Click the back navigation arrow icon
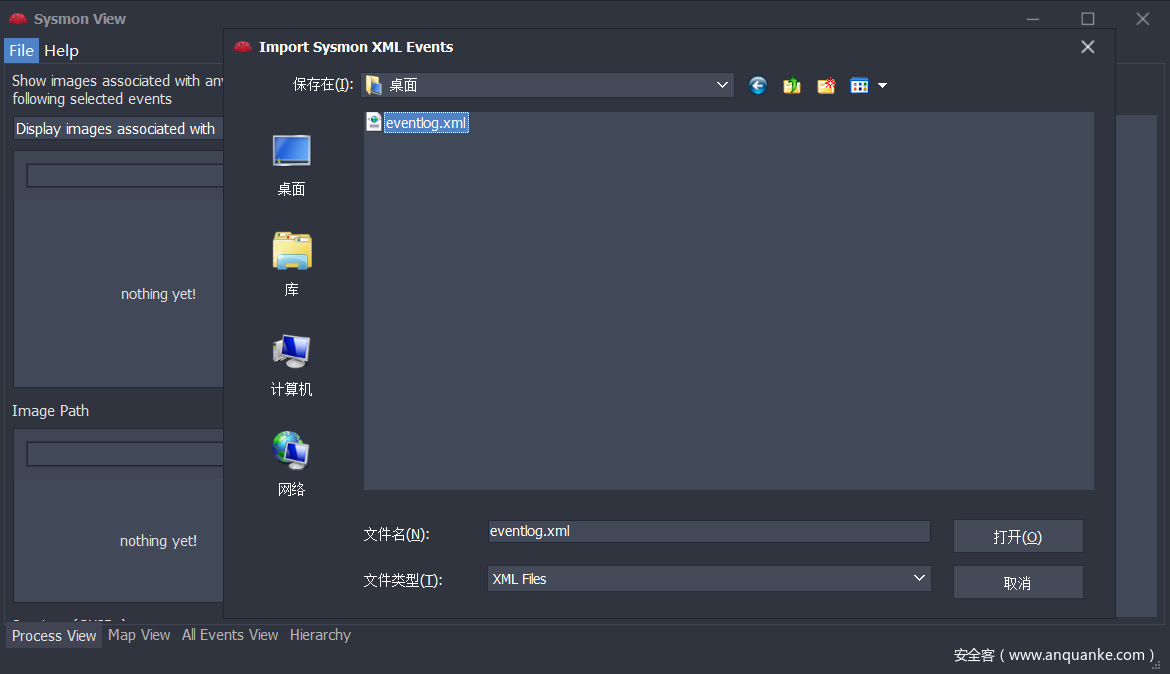Screen dimensions: 1170x674 click(758, 86)
